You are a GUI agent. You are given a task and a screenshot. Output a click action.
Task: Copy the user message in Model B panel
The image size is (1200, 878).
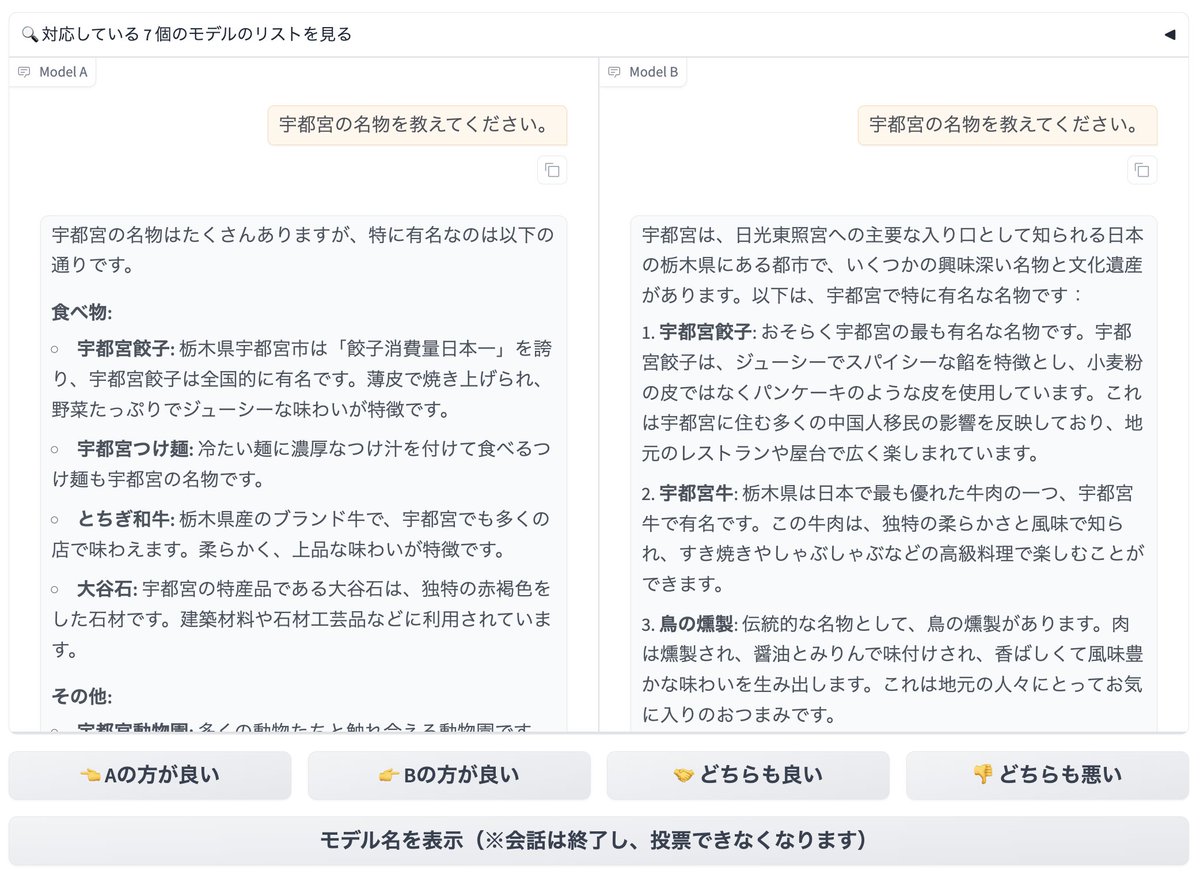(x=1142, y=170)
